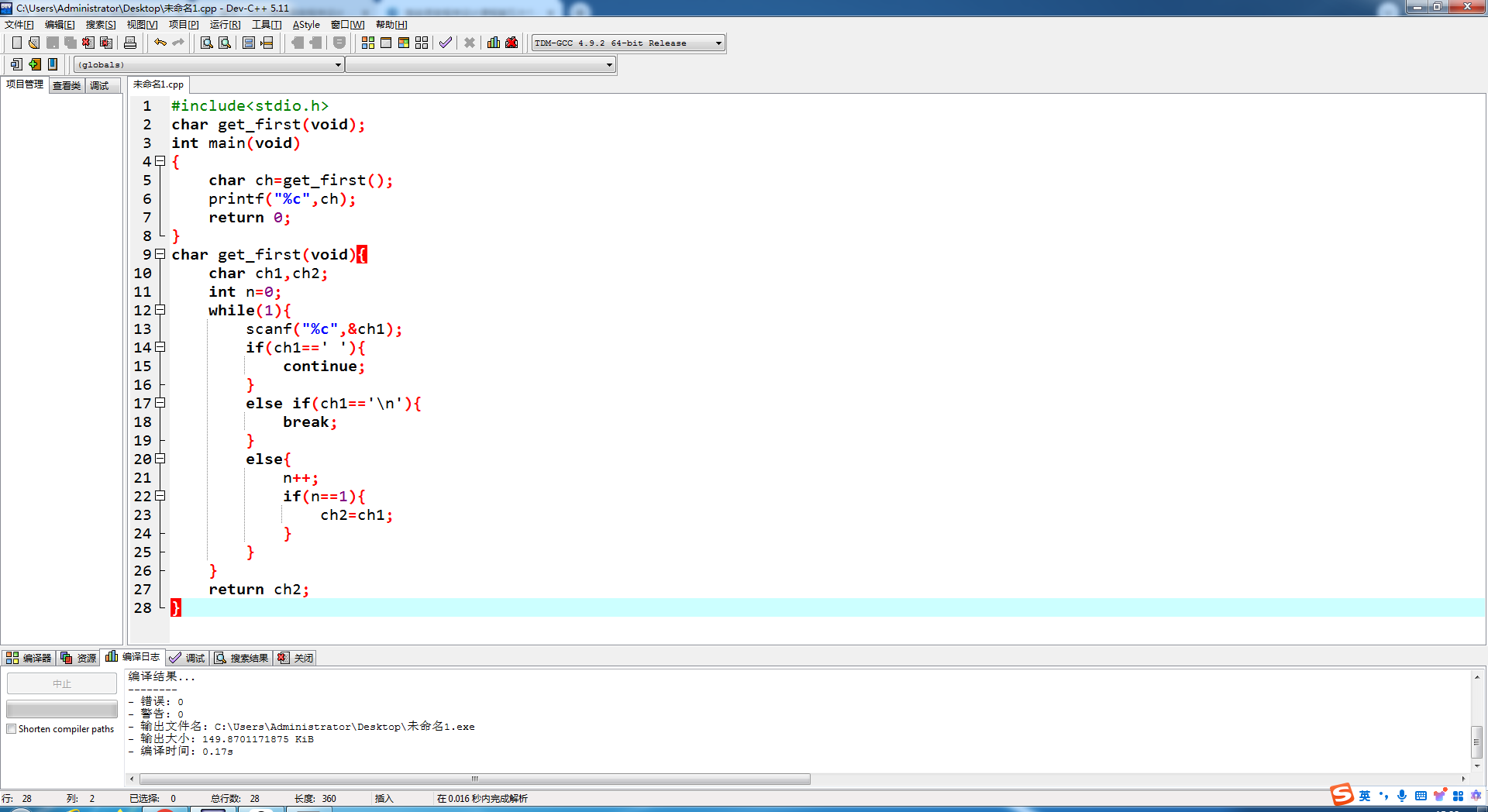Viewport: 1488px width, 812px height.
Task: Collapse if block fold at line 14
Action: point(160,347)
